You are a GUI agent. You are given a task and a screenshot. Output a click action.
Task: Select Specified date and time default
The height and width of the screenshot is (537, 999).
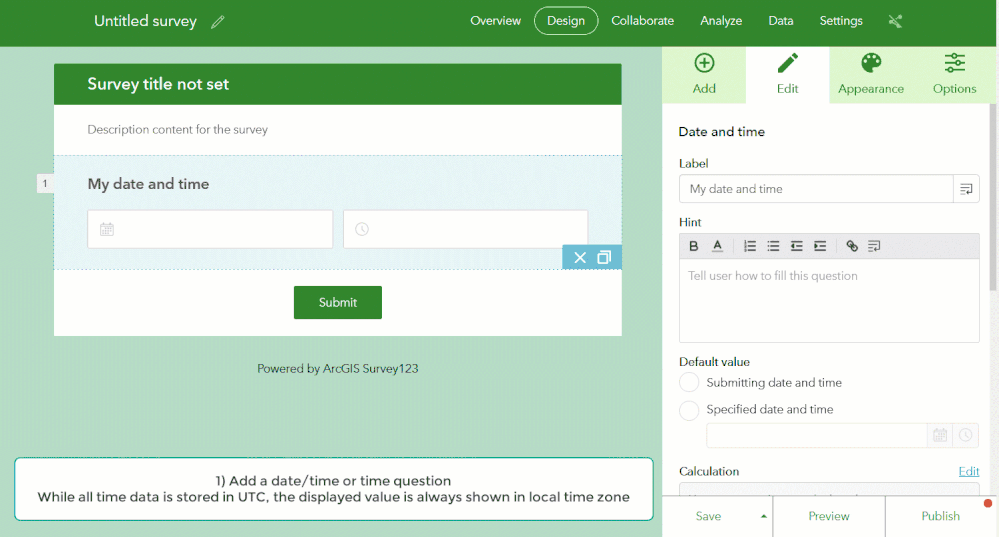pyautogui.click(x=689, y=410)
